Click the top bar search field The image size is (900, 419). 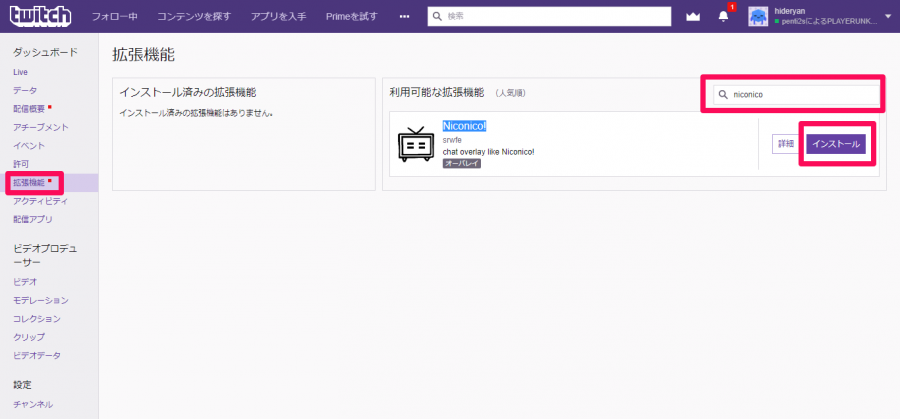549,17
